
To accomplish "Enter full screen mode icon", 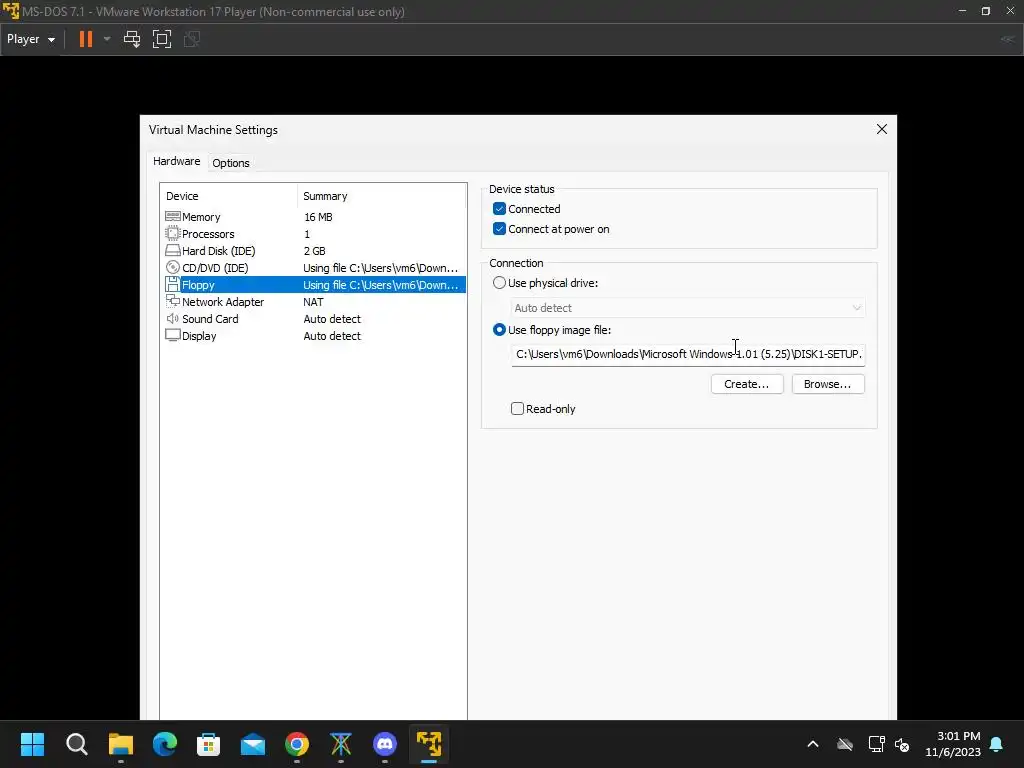I will (x=162, y=39).
